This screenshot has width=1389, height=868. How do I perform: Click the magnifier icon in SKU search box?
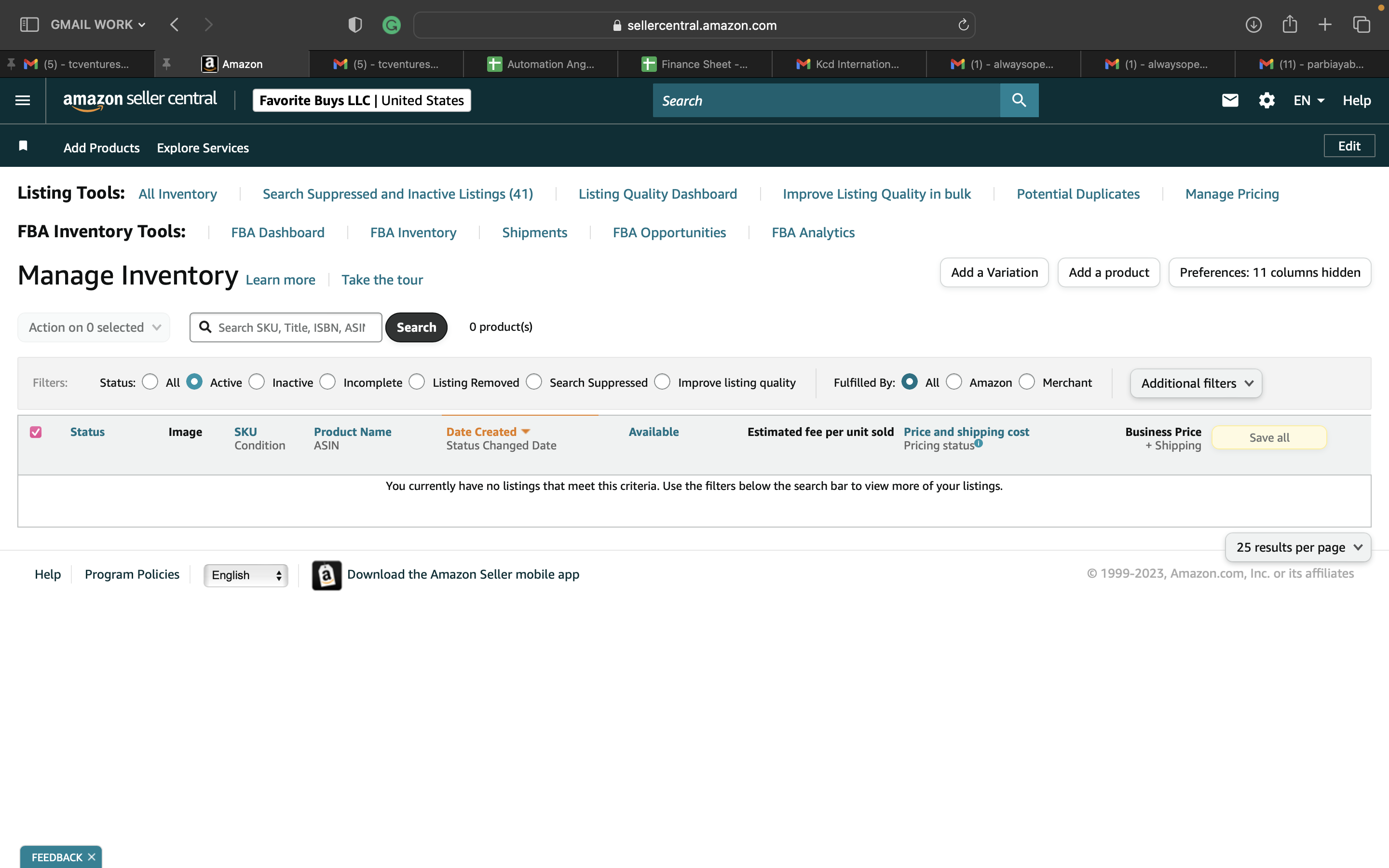[x=205, y=326]
